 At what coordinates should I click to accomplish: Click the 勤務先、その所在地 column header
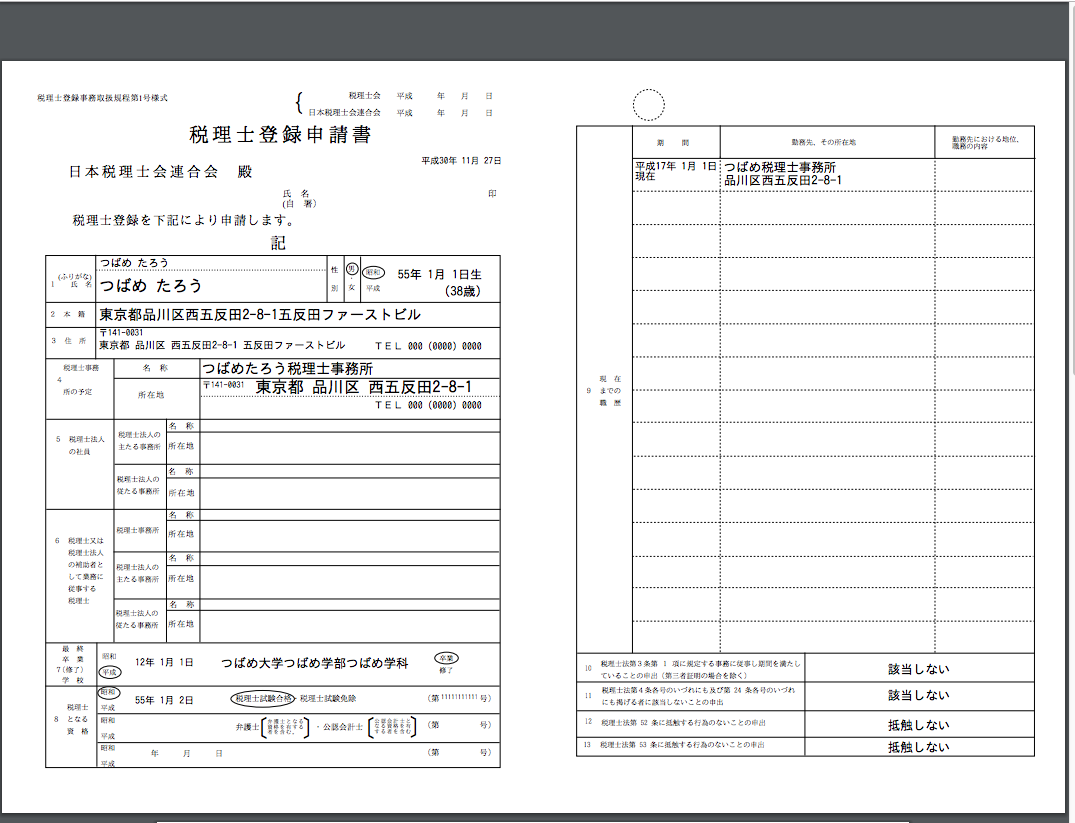823,143
